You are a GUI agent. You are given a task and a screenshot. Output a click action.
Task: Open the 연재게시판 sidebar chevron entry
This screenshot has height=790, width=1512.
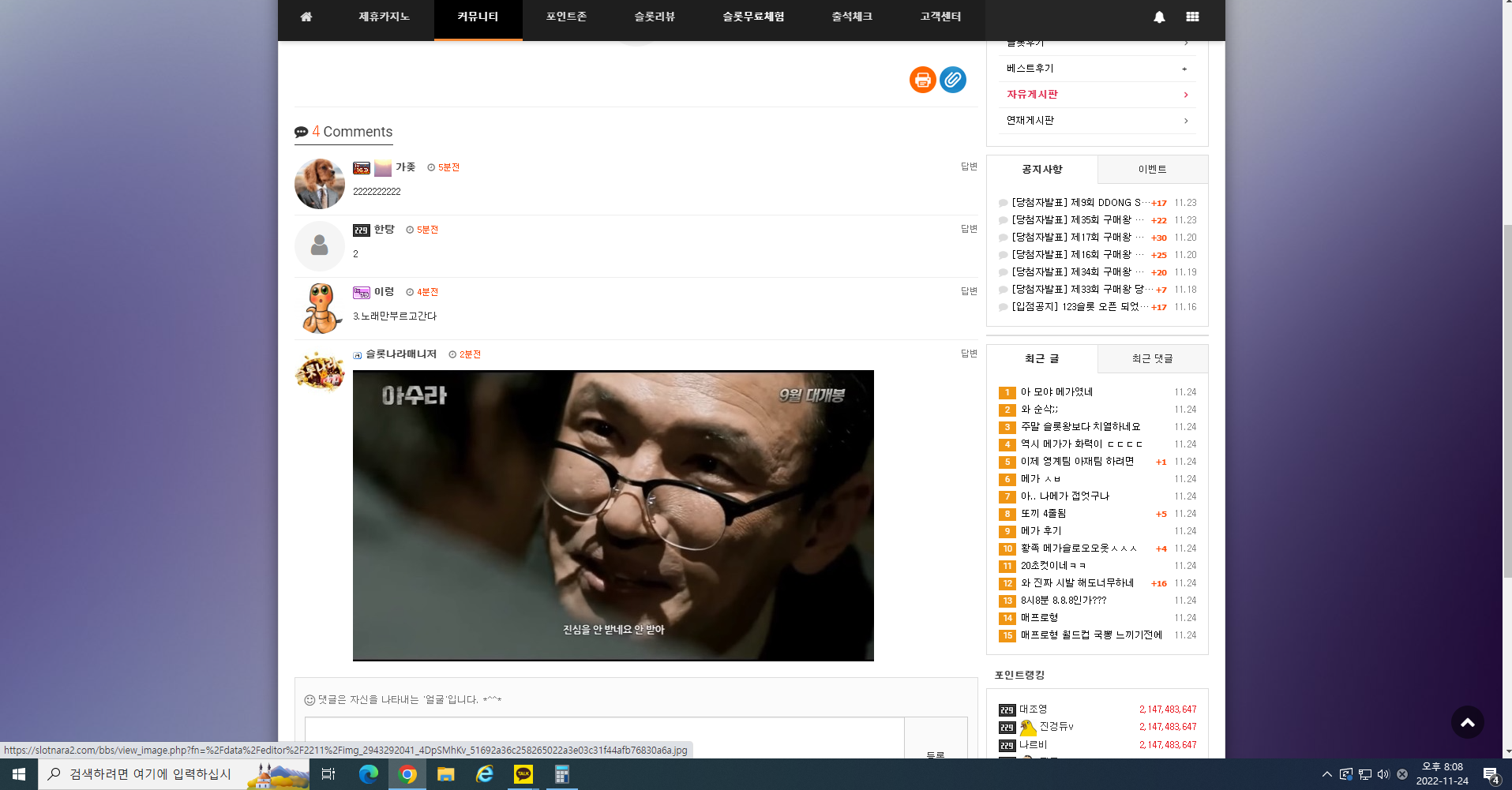pyautogui.click(x=1097, y=121)
